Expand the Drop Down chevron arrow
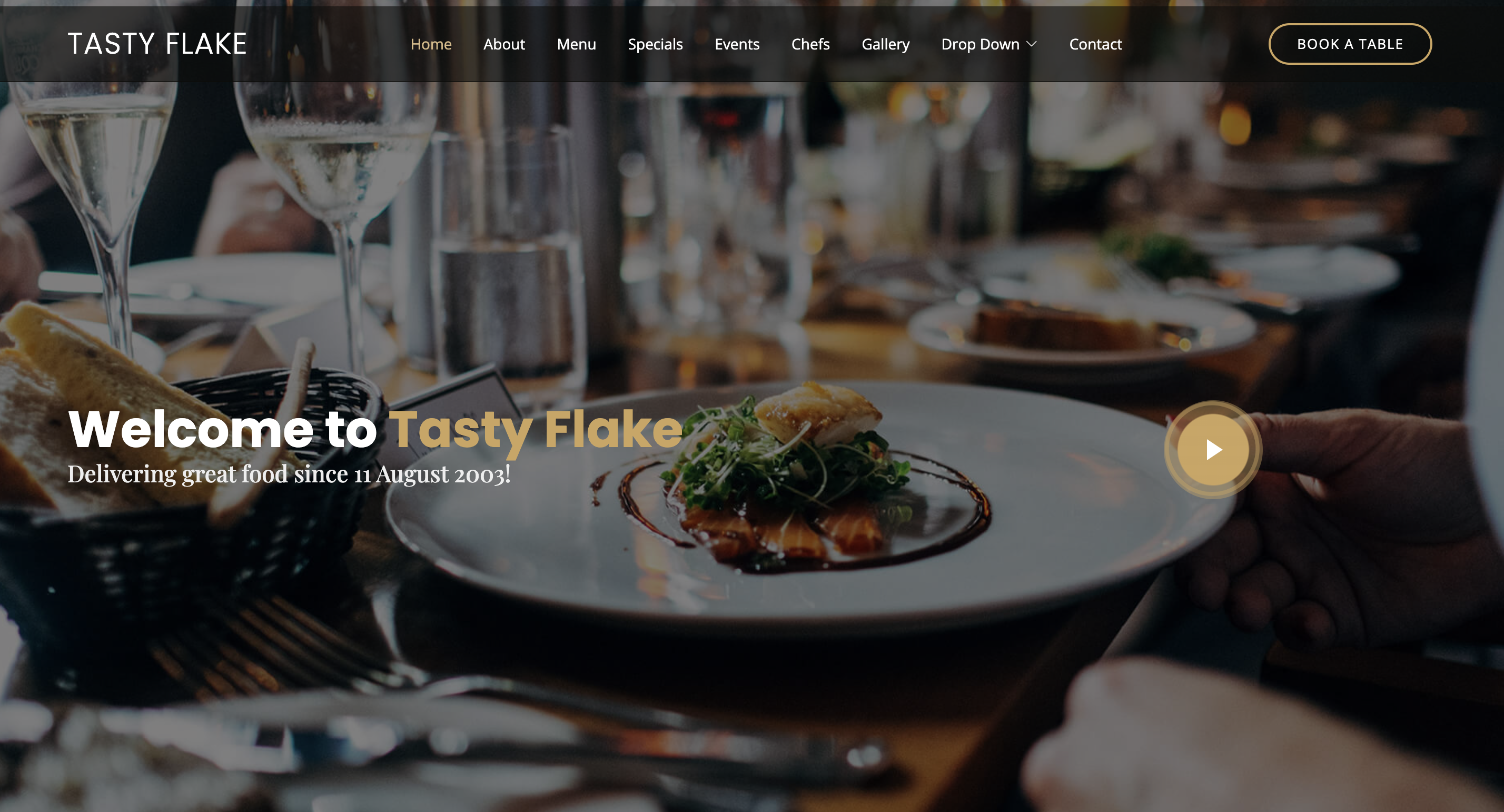The image size is (1504, 812). pyautogui.click(x=1032, y=44)
